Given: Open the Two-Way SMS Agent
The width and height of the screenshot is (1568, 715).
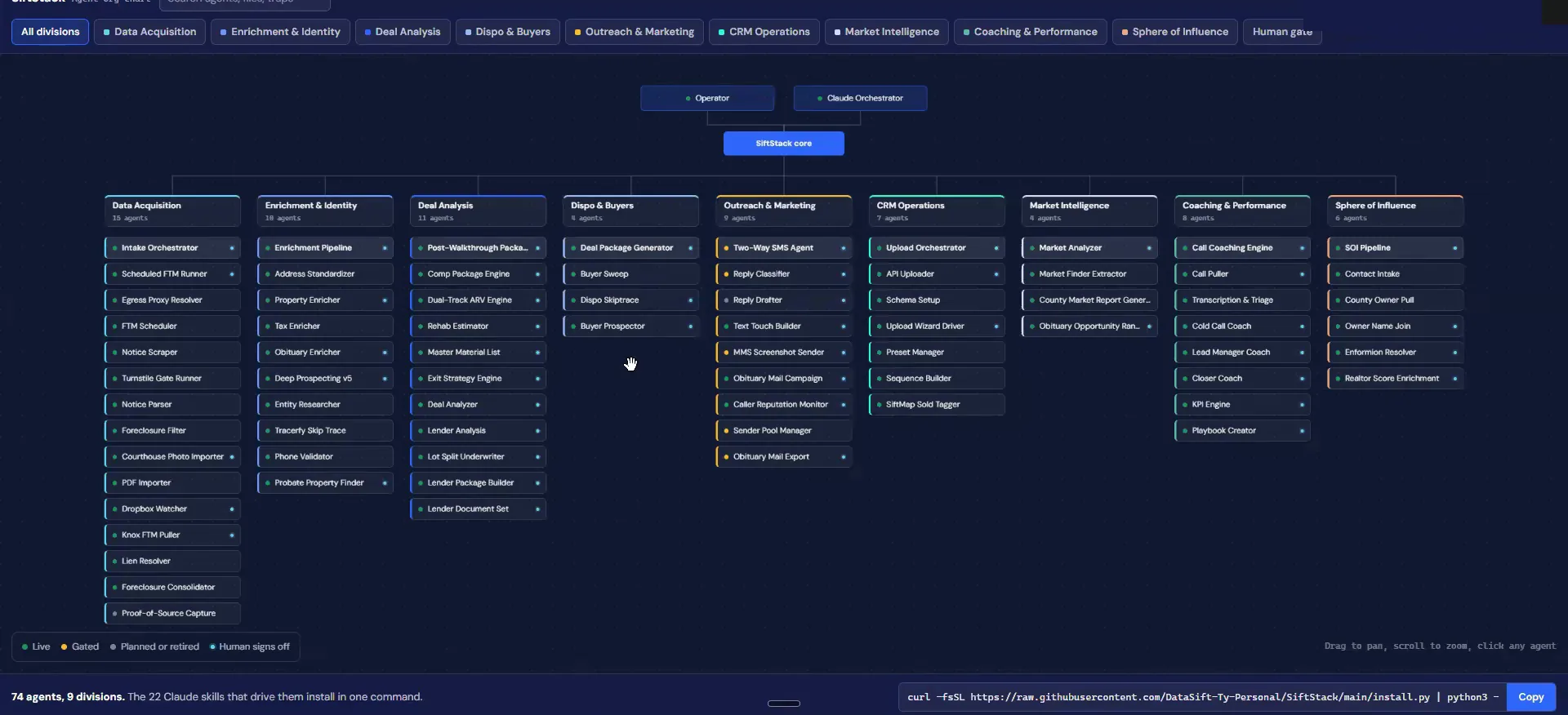Looking at the screenshot, I should 784,248.
